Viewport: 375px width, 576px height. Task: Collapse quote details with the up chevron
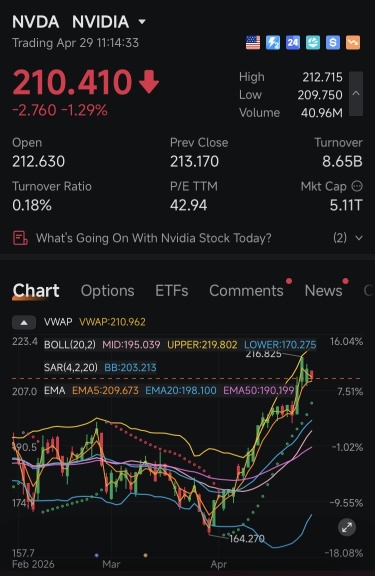coord(356,94)
